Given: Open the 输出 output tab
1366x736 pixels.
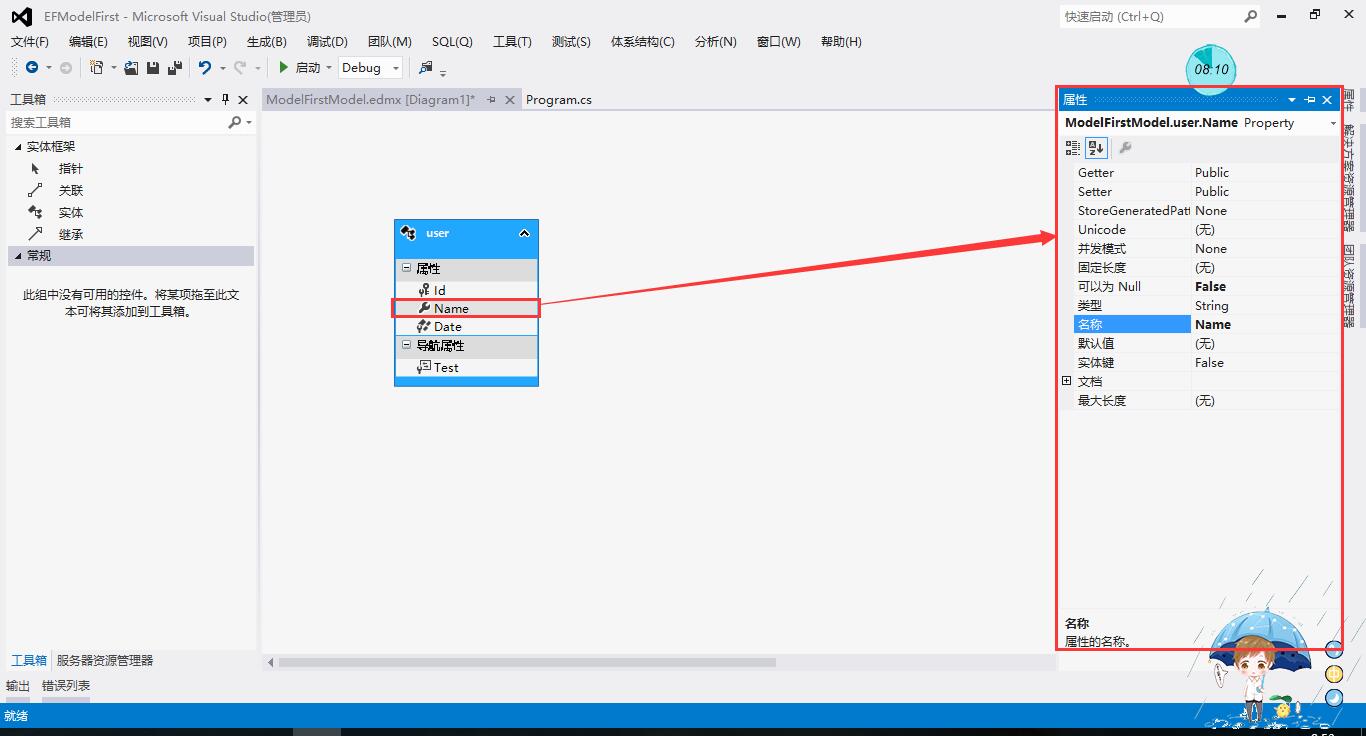Looking at the screenshot, I should (x=18, y=685).
